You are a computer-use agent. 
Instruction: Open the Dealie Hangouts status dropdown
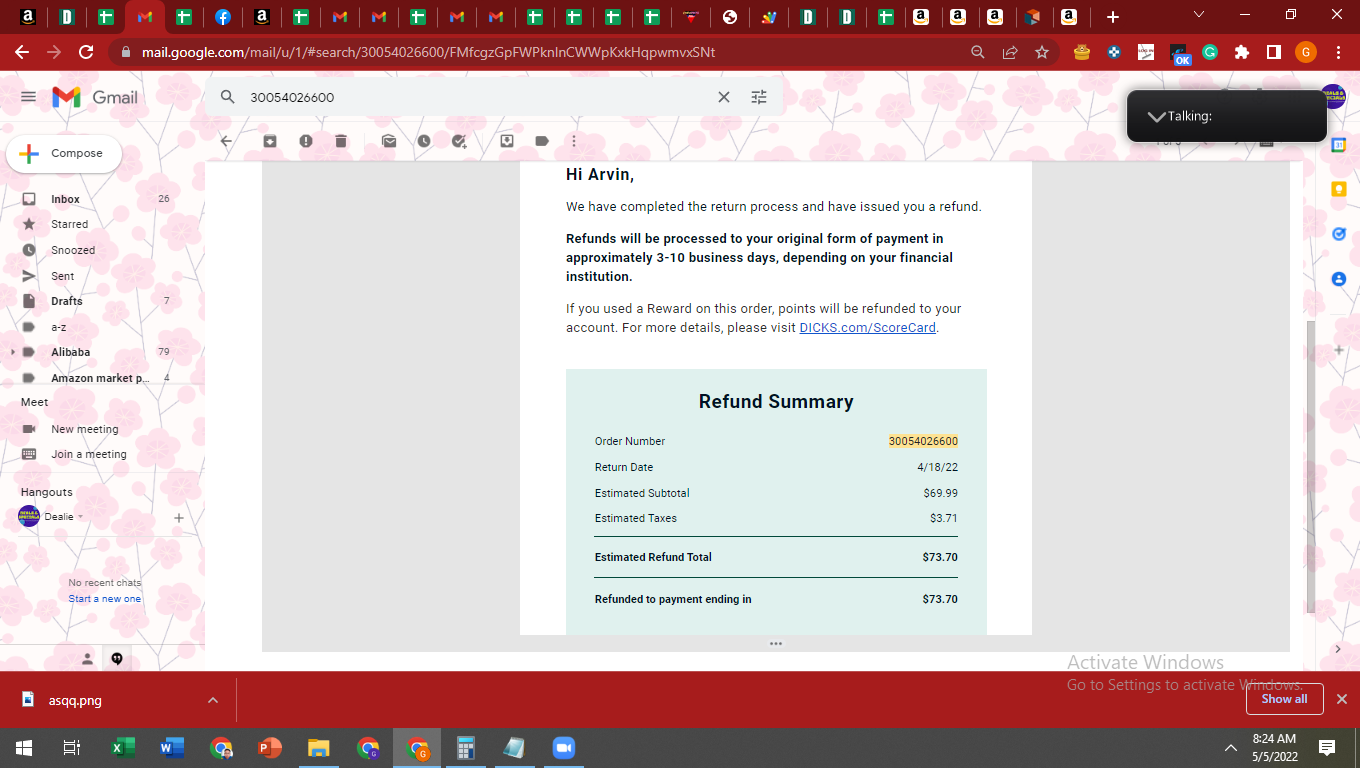click(x=81, y=517)
